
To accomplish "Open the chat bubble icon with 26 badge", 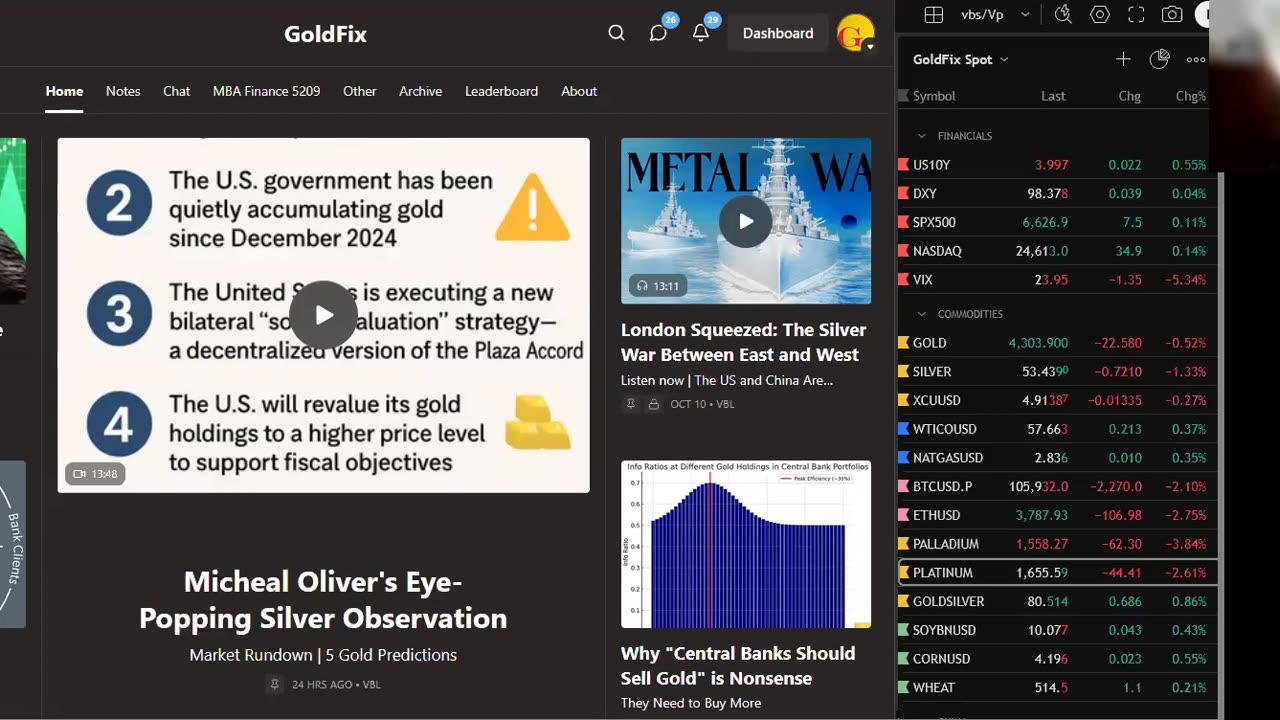I will pyautogui.click(x=658, y=33).
